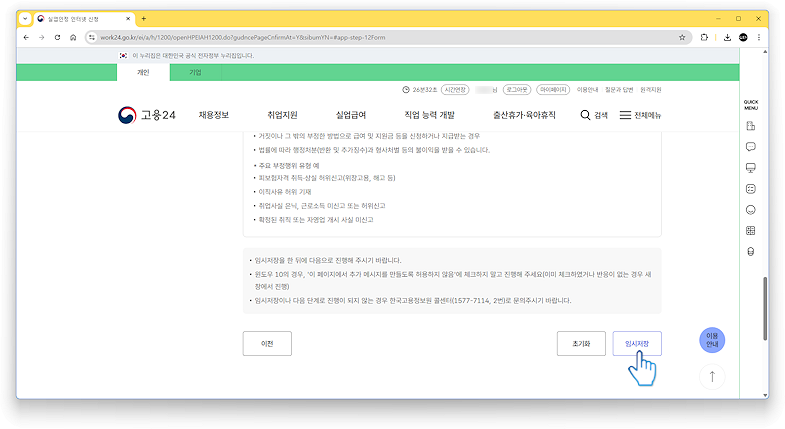The image size is (785, 429).
Task: Open the 전체메뉴 hamburger menu
Action: pos(640,115)
